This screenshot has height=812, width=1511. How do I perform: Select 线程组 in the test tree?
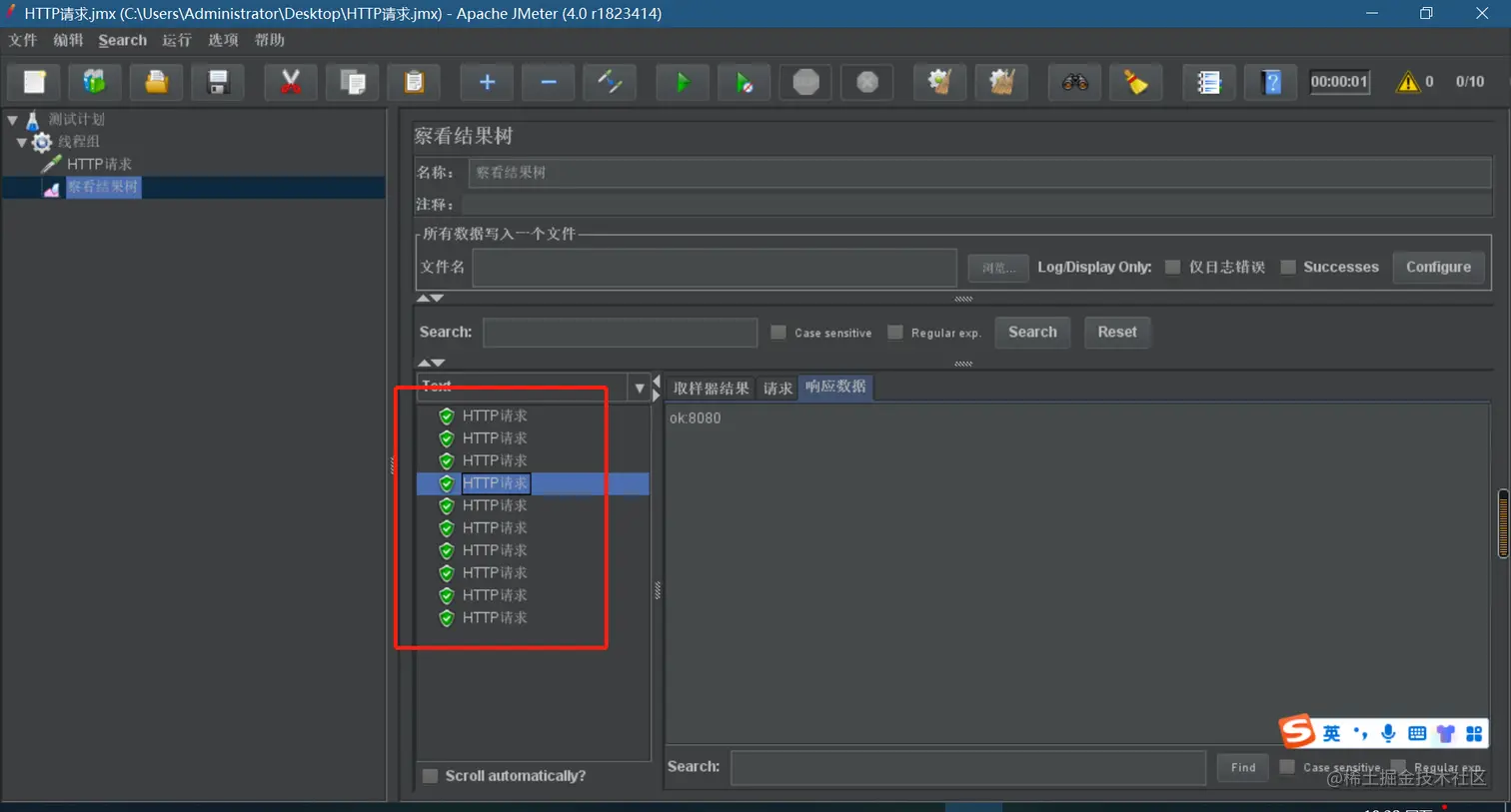click(79, 142)
